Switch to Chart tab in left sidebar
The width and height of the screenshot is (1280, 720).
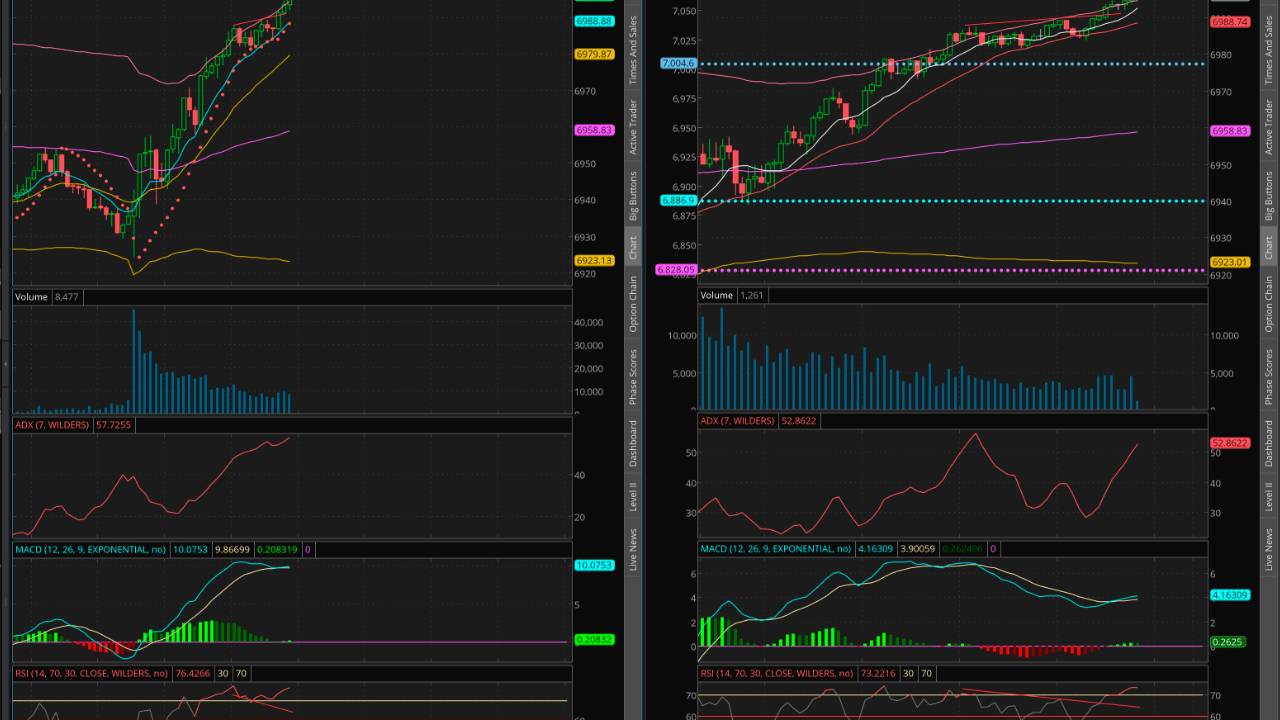(x=633, y=248)
